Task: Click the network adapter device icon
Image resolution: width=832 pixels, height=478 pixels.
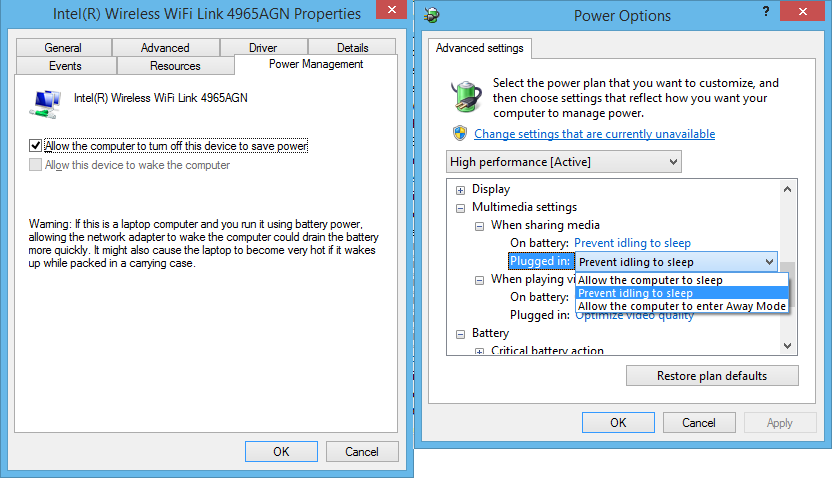Action: (45, 104)
